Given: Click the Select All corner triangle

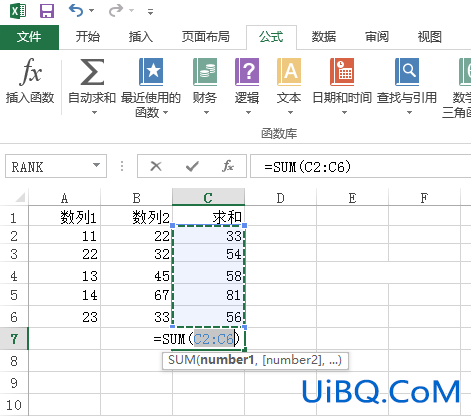Looking at the screenshot, I should tap(20, 198).
